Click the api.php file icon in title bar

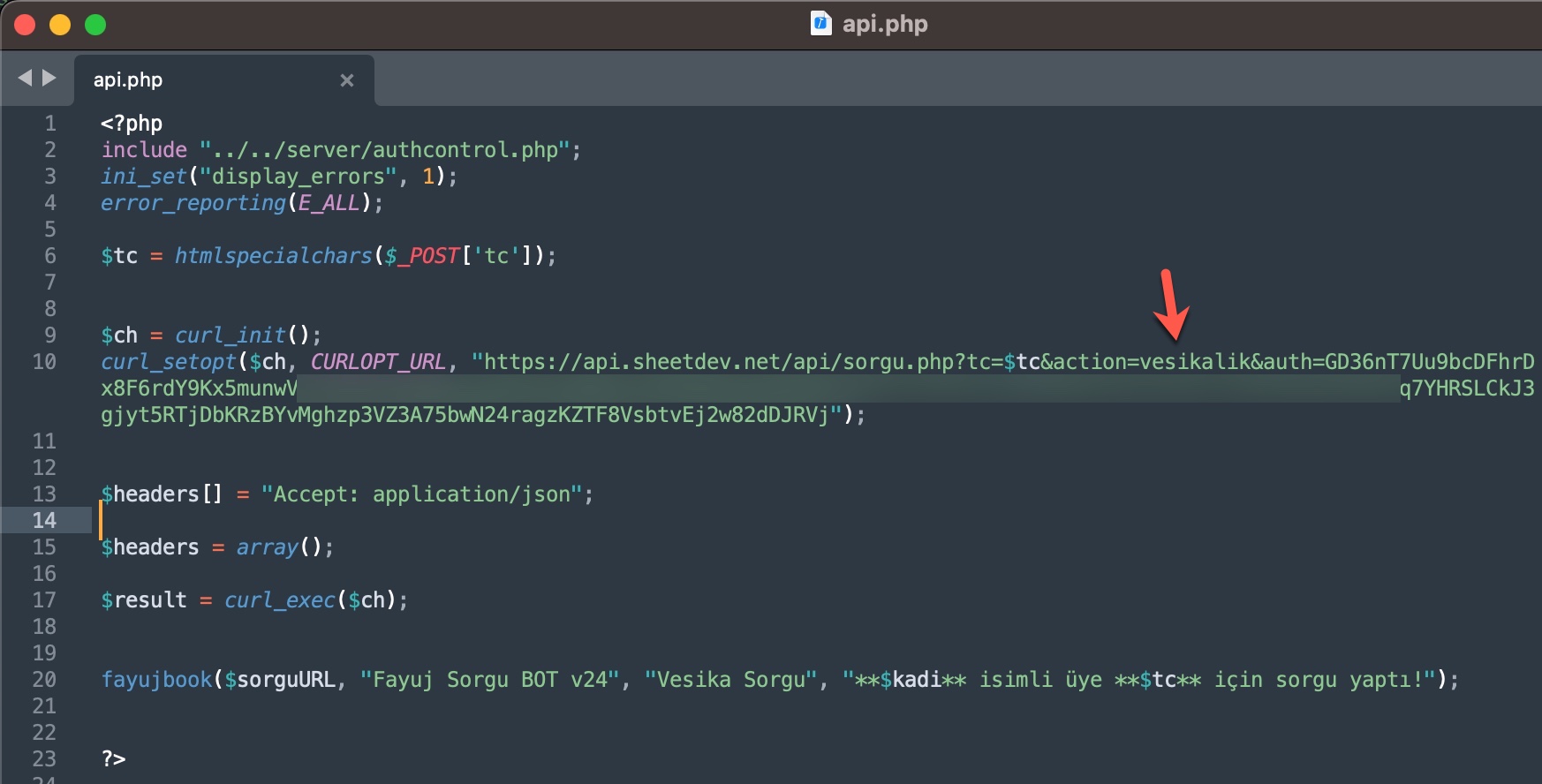820,23
